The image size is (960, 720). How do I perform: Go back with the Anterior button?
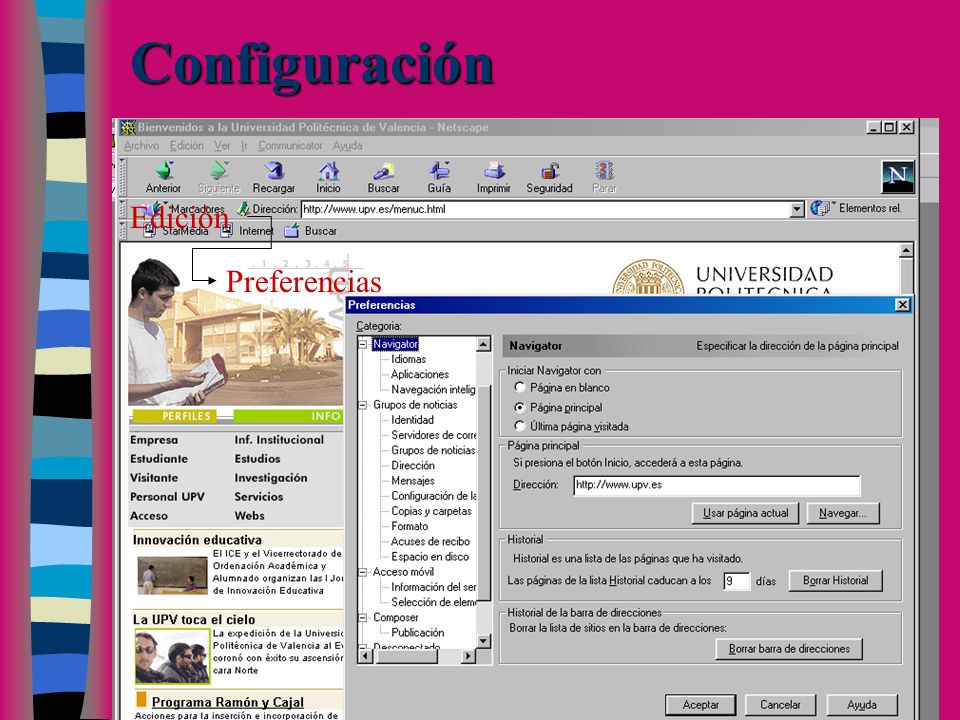(x=163, y=176)
